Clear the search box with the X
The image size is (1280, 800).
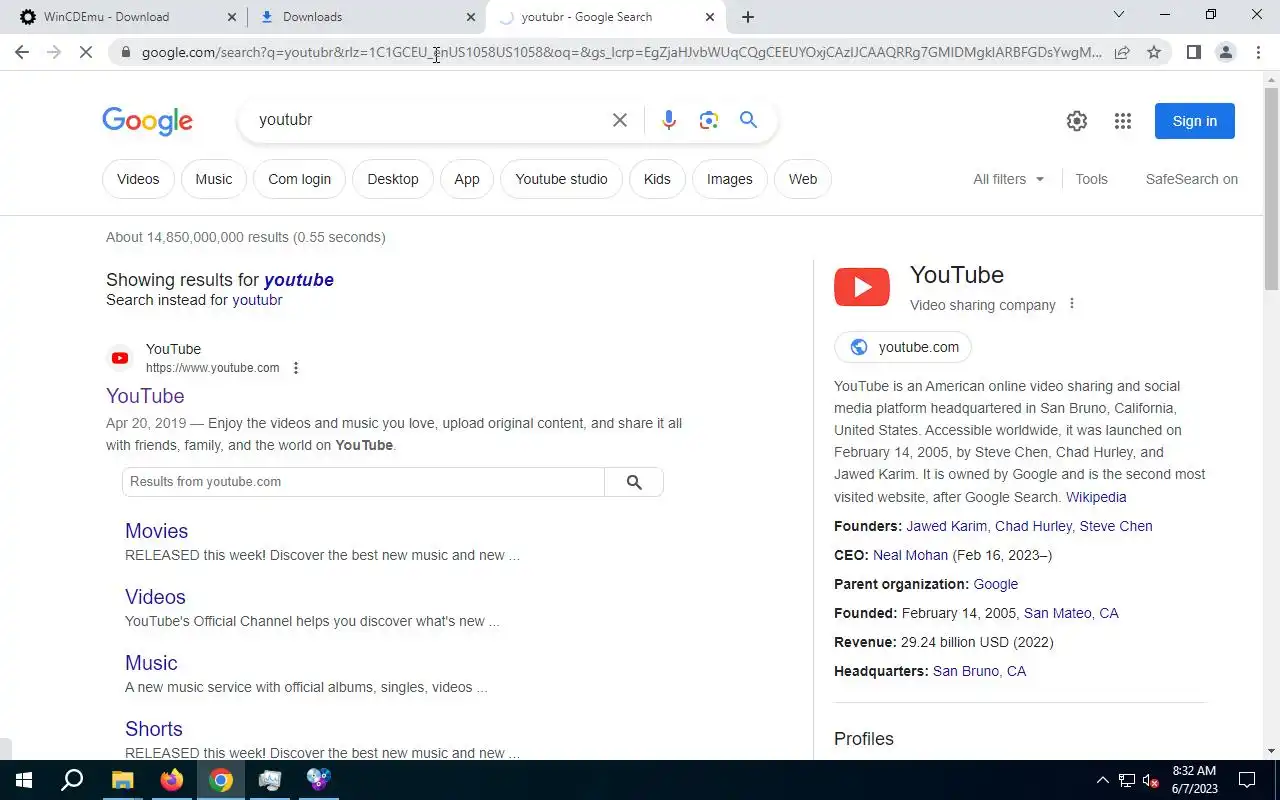pyautogui.click(x=620, y=120)
